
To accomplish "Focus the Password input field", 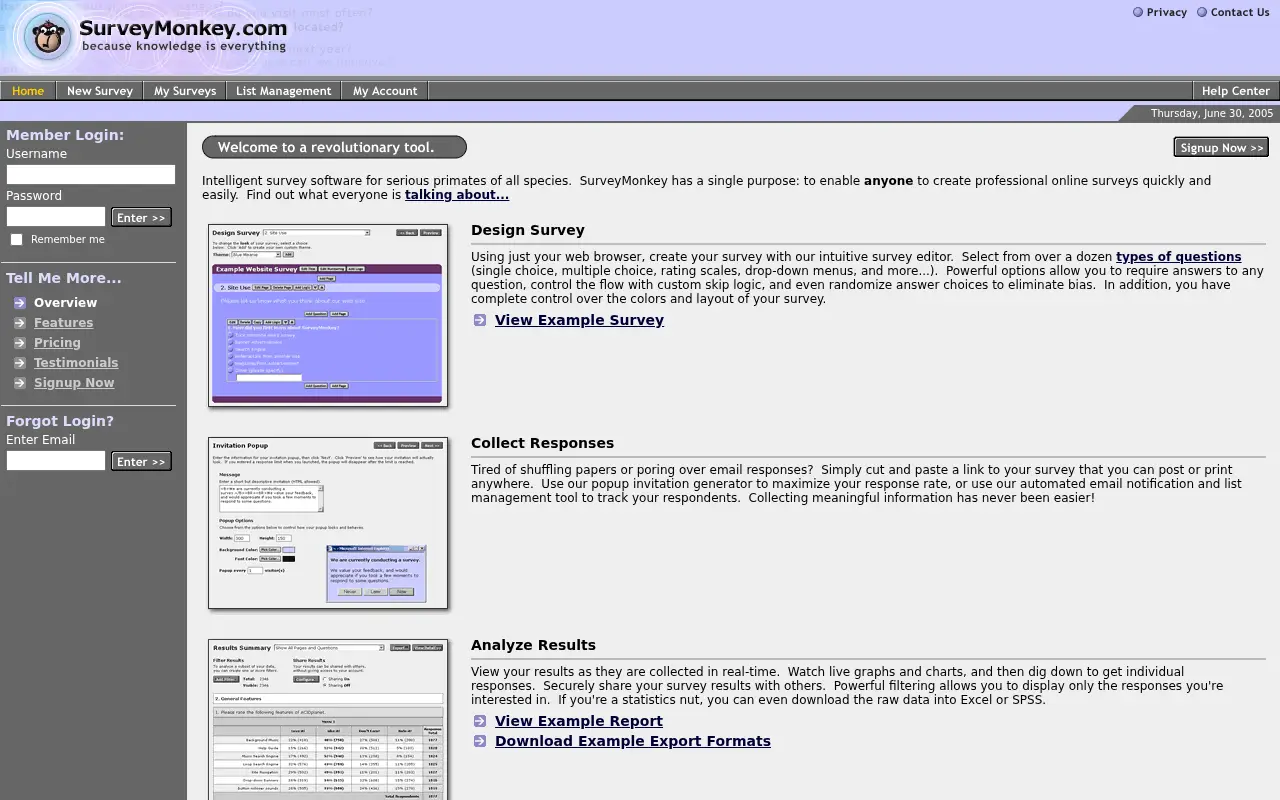I will coord(56,217).
